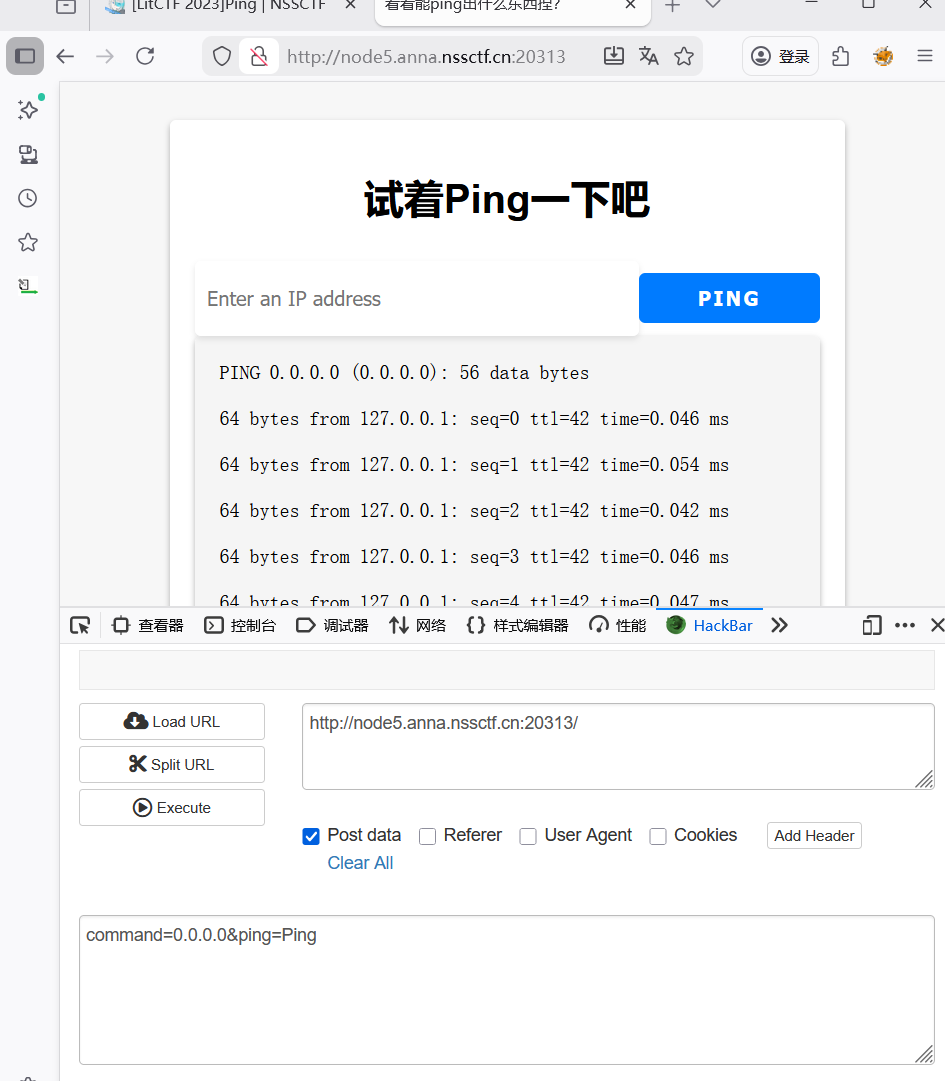The height and width of the screenshot is (1081, 945).
Task: Expand more devtools tabs chevron
Action: 780,625
